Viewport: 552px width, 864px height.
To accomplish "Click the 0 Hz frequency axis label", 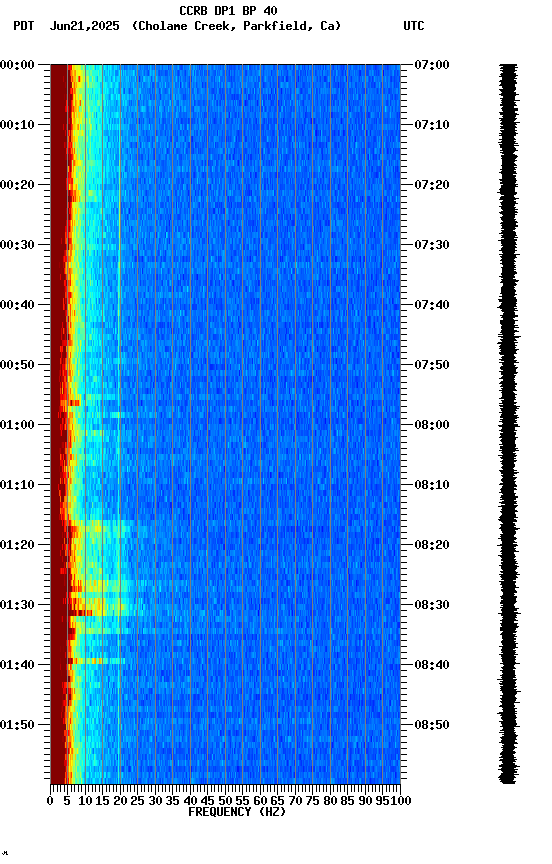I will coord(50,801).
